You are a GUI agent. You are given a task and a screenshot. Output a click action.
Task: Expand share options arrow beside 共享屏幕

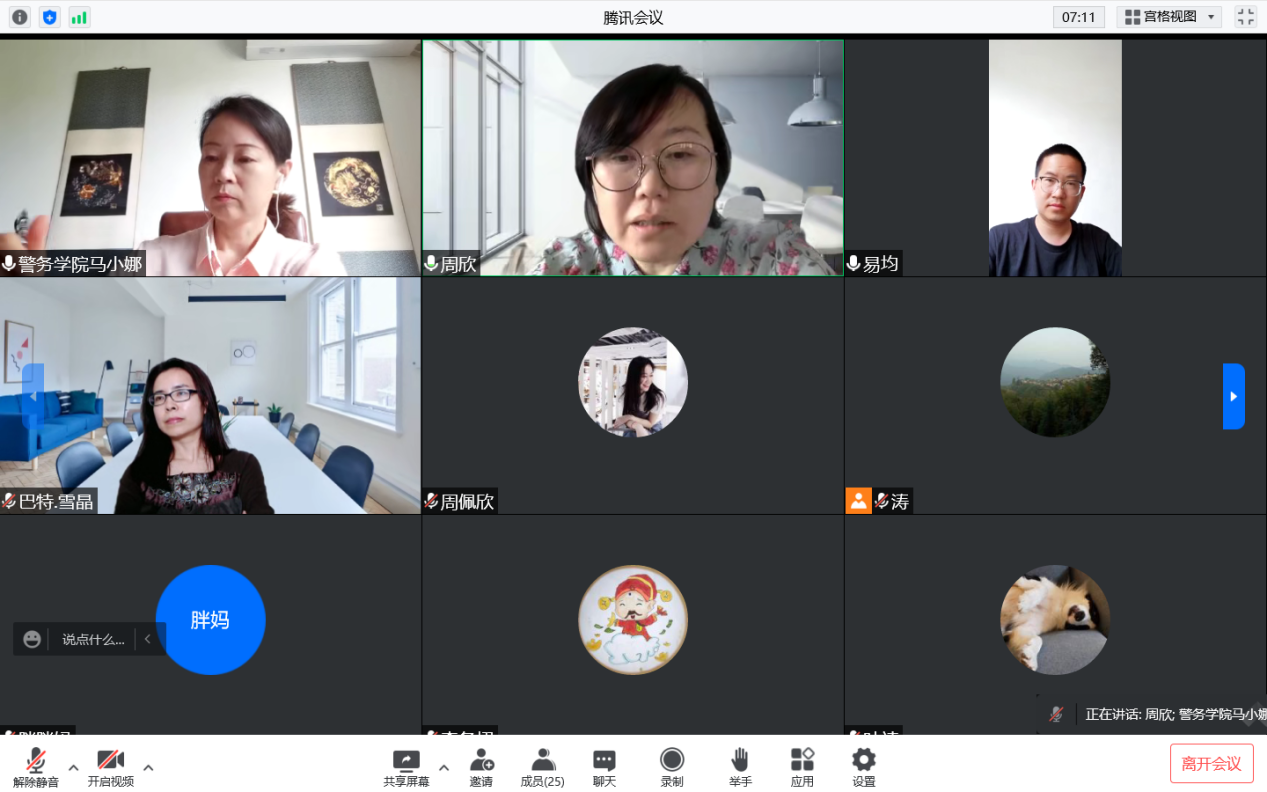[x=444, y=768]
